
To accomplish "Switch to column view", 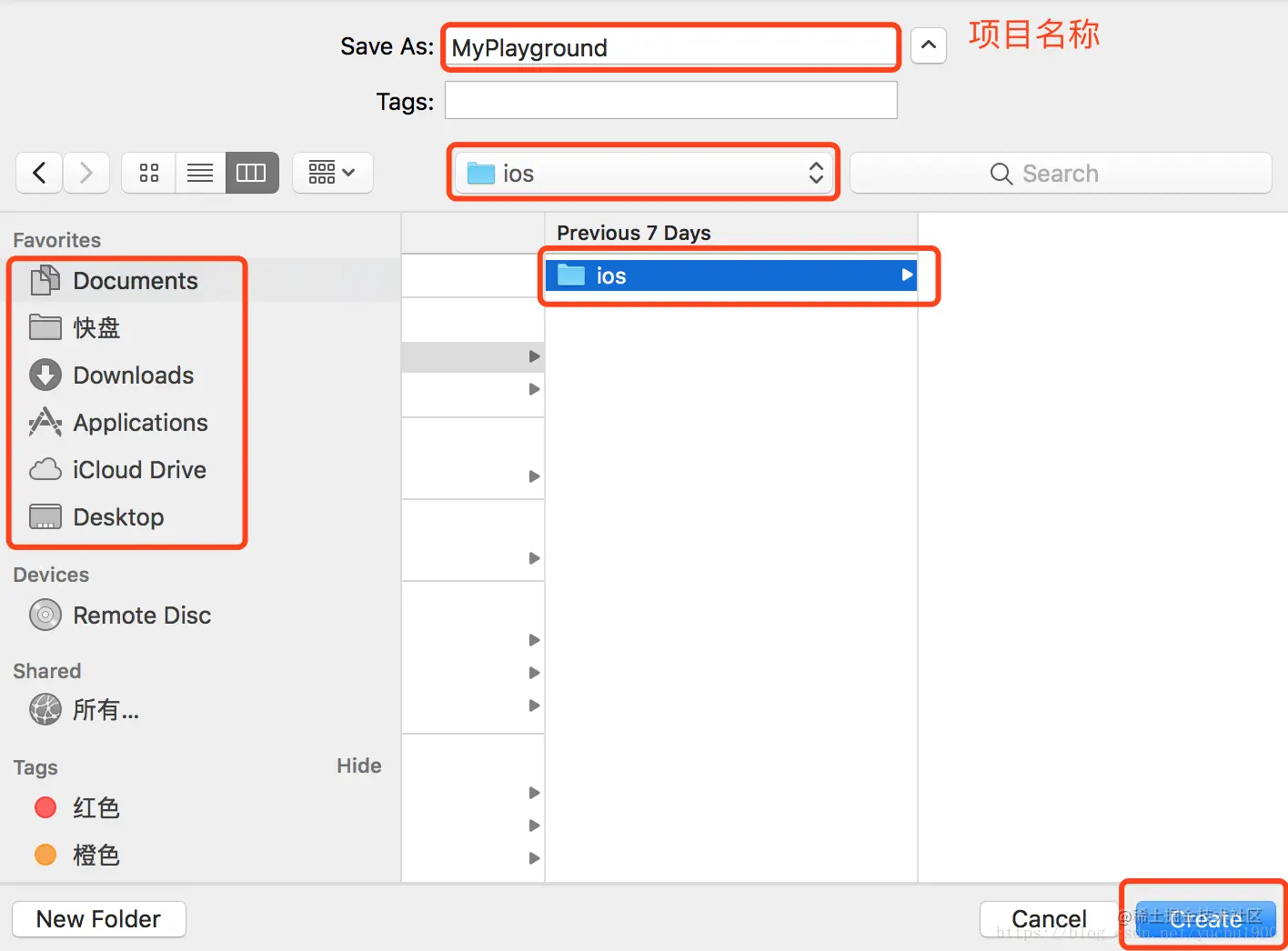I will 252,173.
